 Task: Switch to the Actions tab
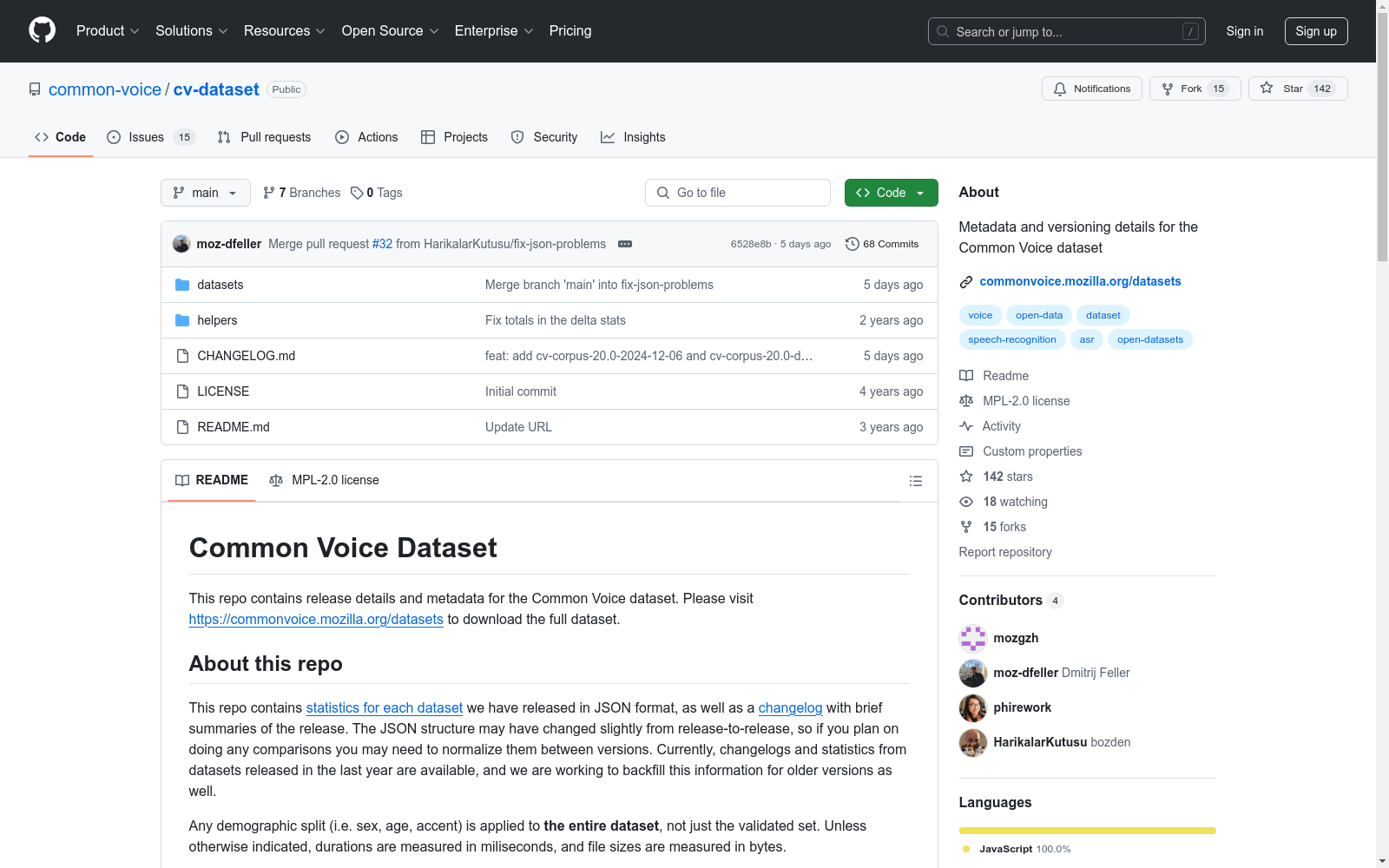366,137
